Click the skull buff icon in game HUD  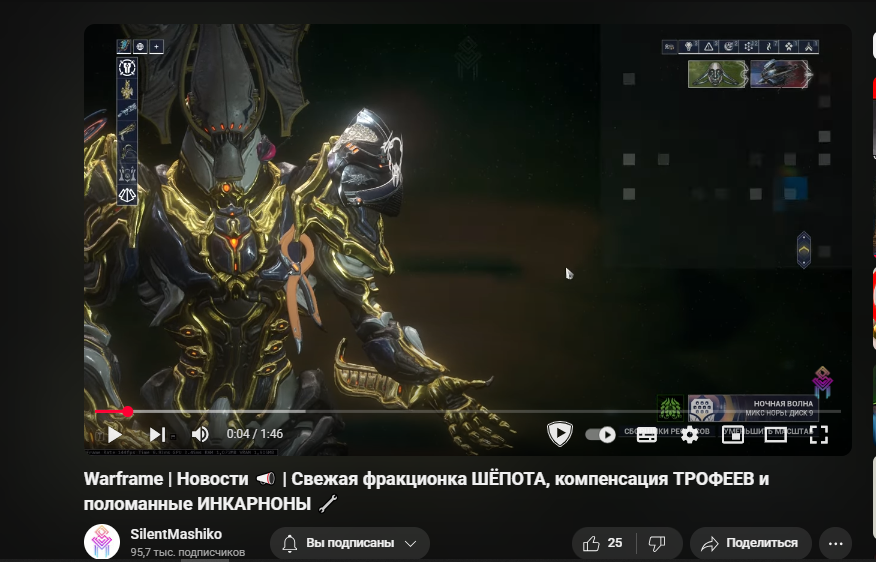click(689, 47)
